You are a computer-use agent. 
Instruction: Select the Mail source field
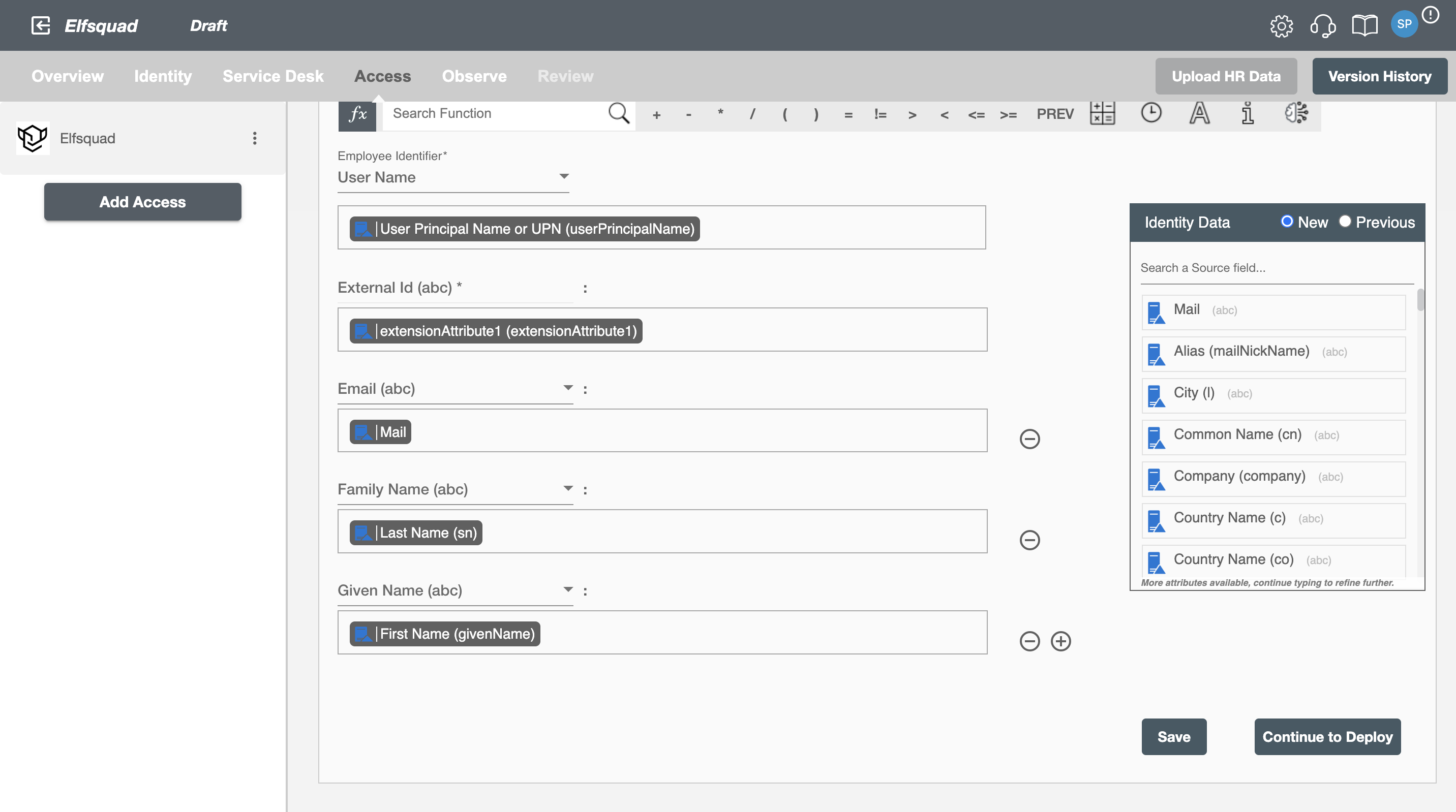1273,312
